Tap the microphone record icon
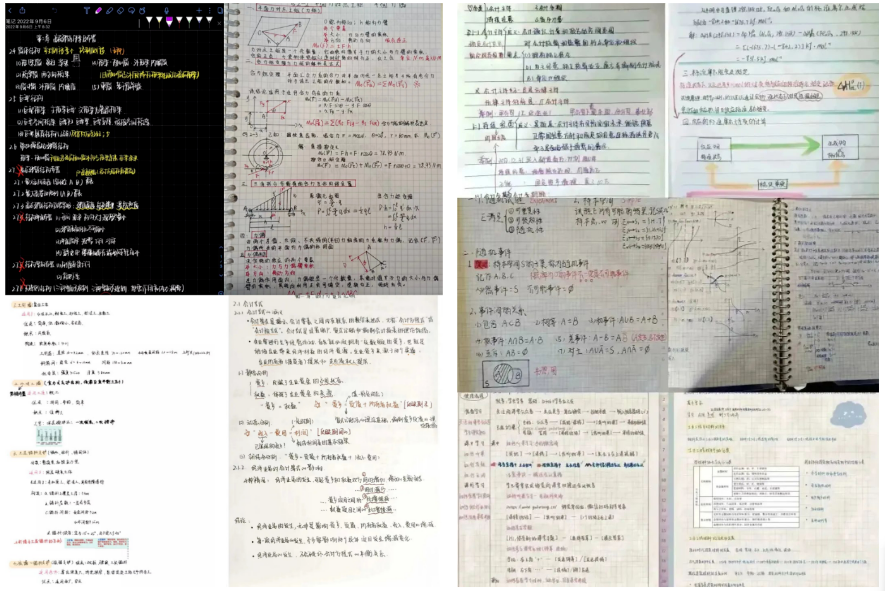 tap(166, 10)
